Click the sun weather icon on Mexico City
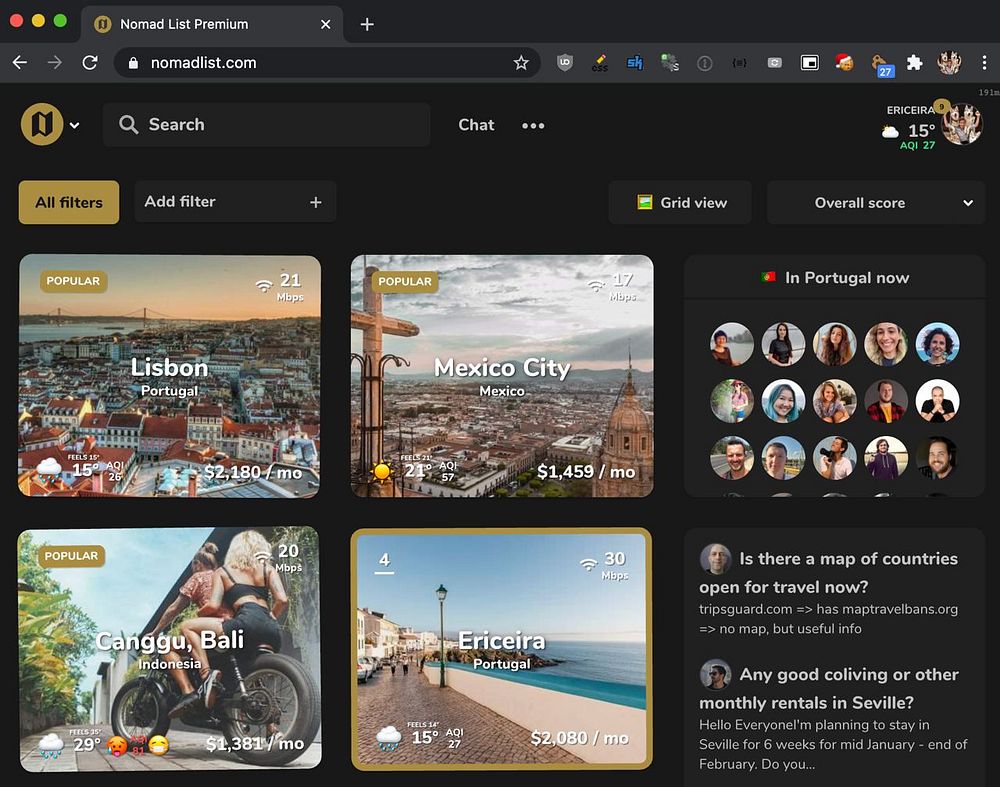The height and width of the screenshot is (787, 1000). pos(382,472)
